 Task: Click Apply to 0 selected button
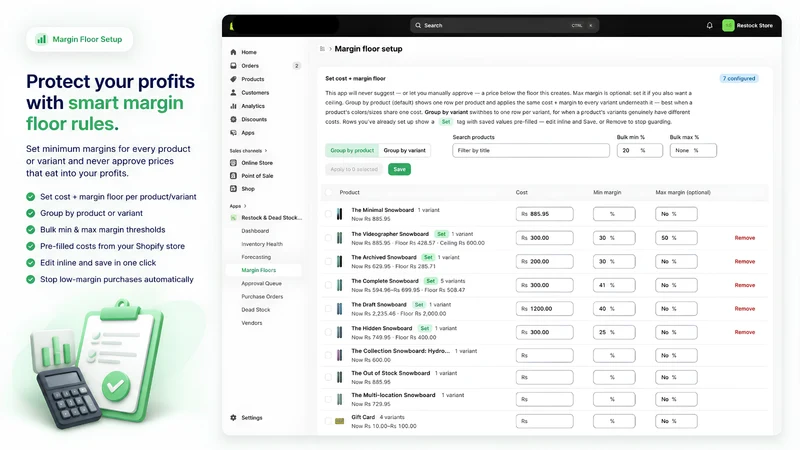coord(354,169)
